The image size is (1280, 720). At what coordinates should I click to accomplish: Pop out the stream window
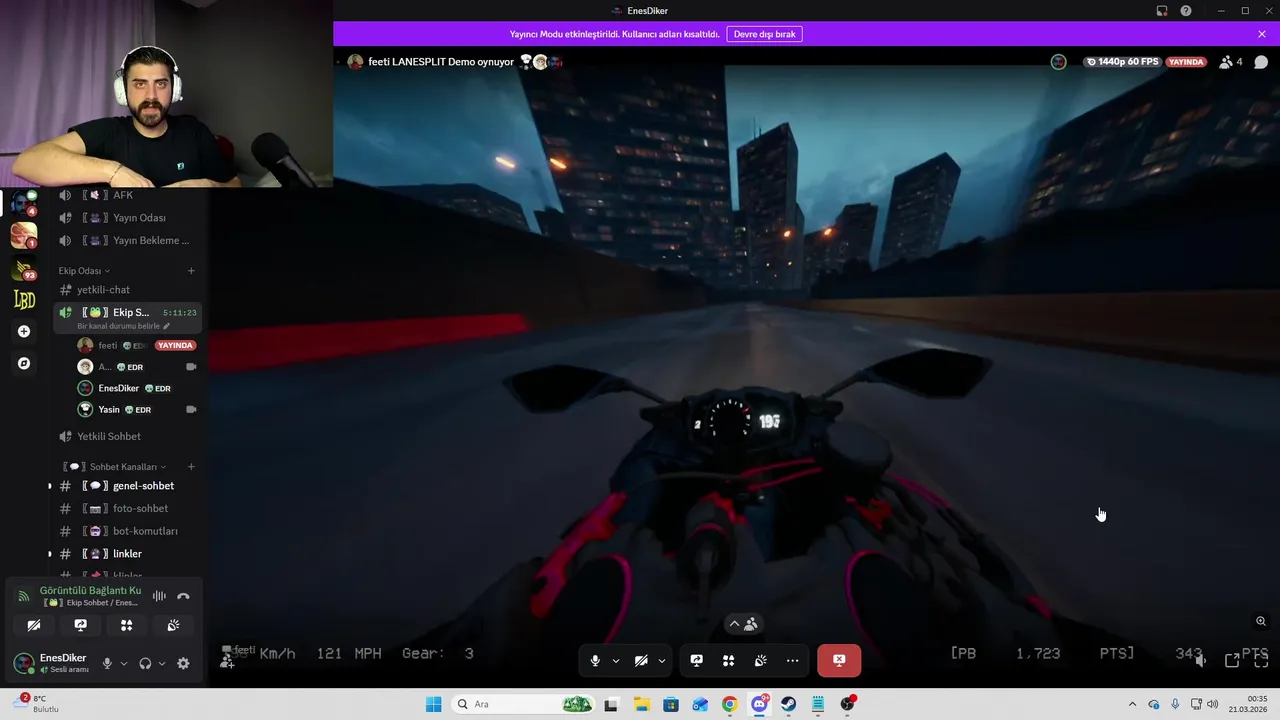[1232, 660]
